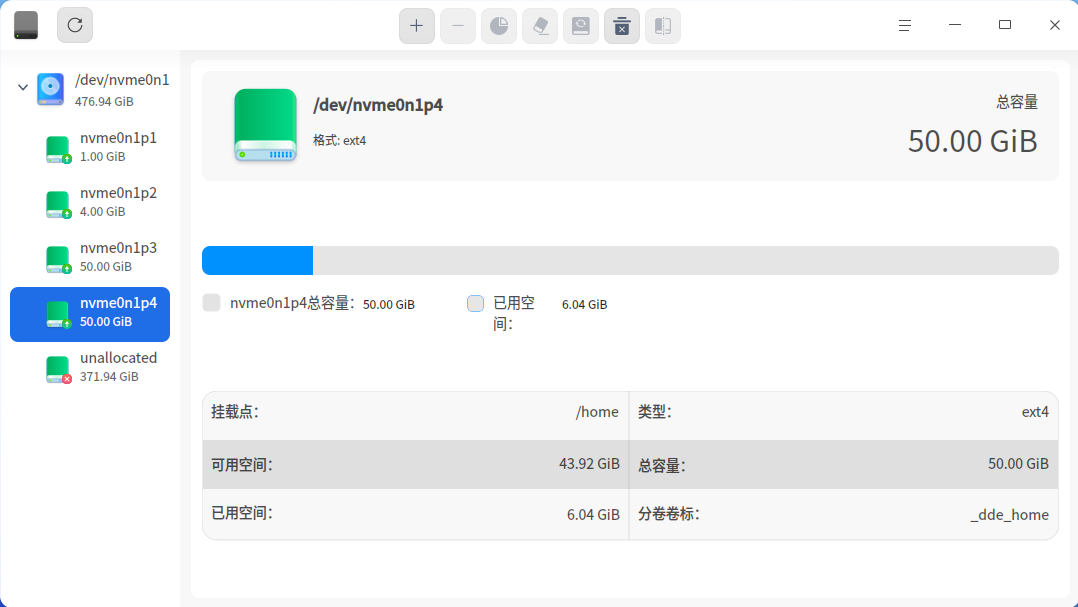Click the nvme0n1p4总容量 legend label
The height and width of the screenshot is (607, 1078).
292,303
